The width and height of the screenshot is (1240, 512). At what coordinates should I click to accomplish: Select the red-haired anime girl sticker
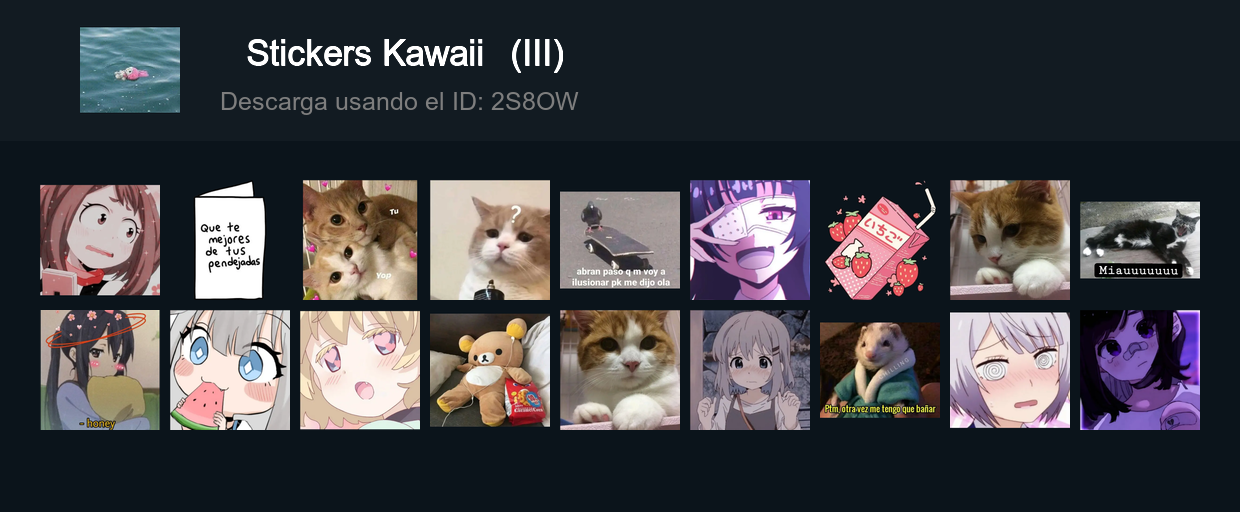click(100, 240)
